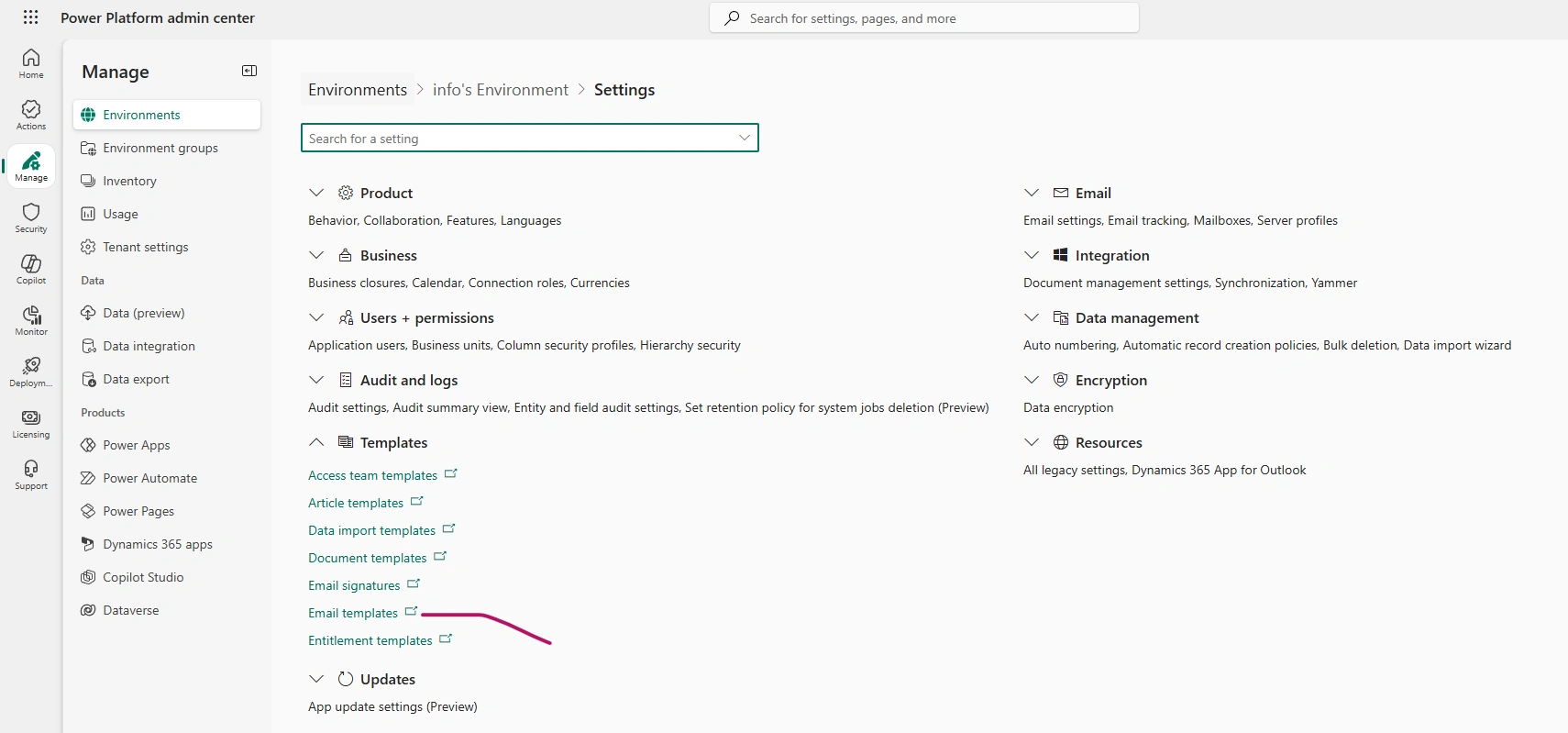1568x733 pixels.
Task: Open Usage menu item
Action: pyautogui.click(x=167, y=214)
